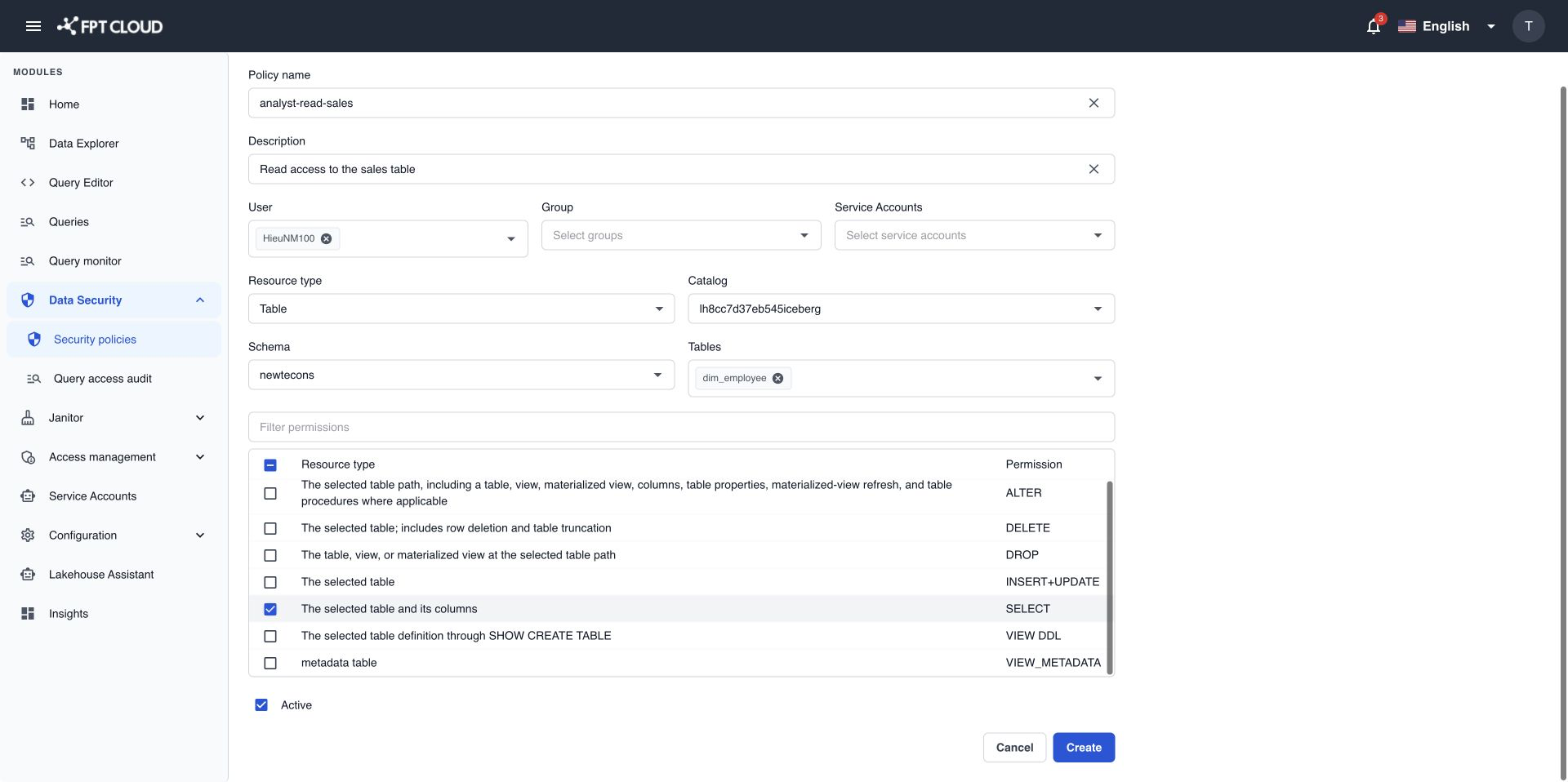
Task: Clear the Policy name field
Action: tap(1094, 103)
